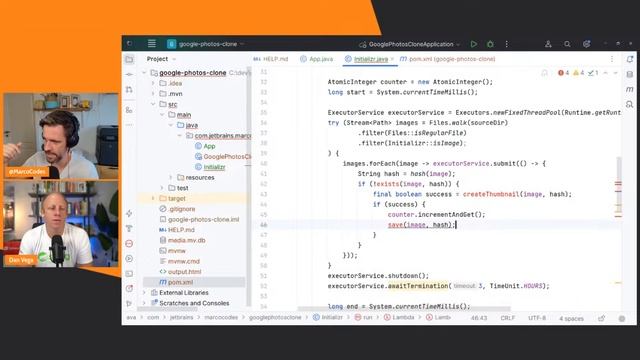
Task: Open the Project view selector dropdown
Action: pyautogui.click(x=161, y=59)
